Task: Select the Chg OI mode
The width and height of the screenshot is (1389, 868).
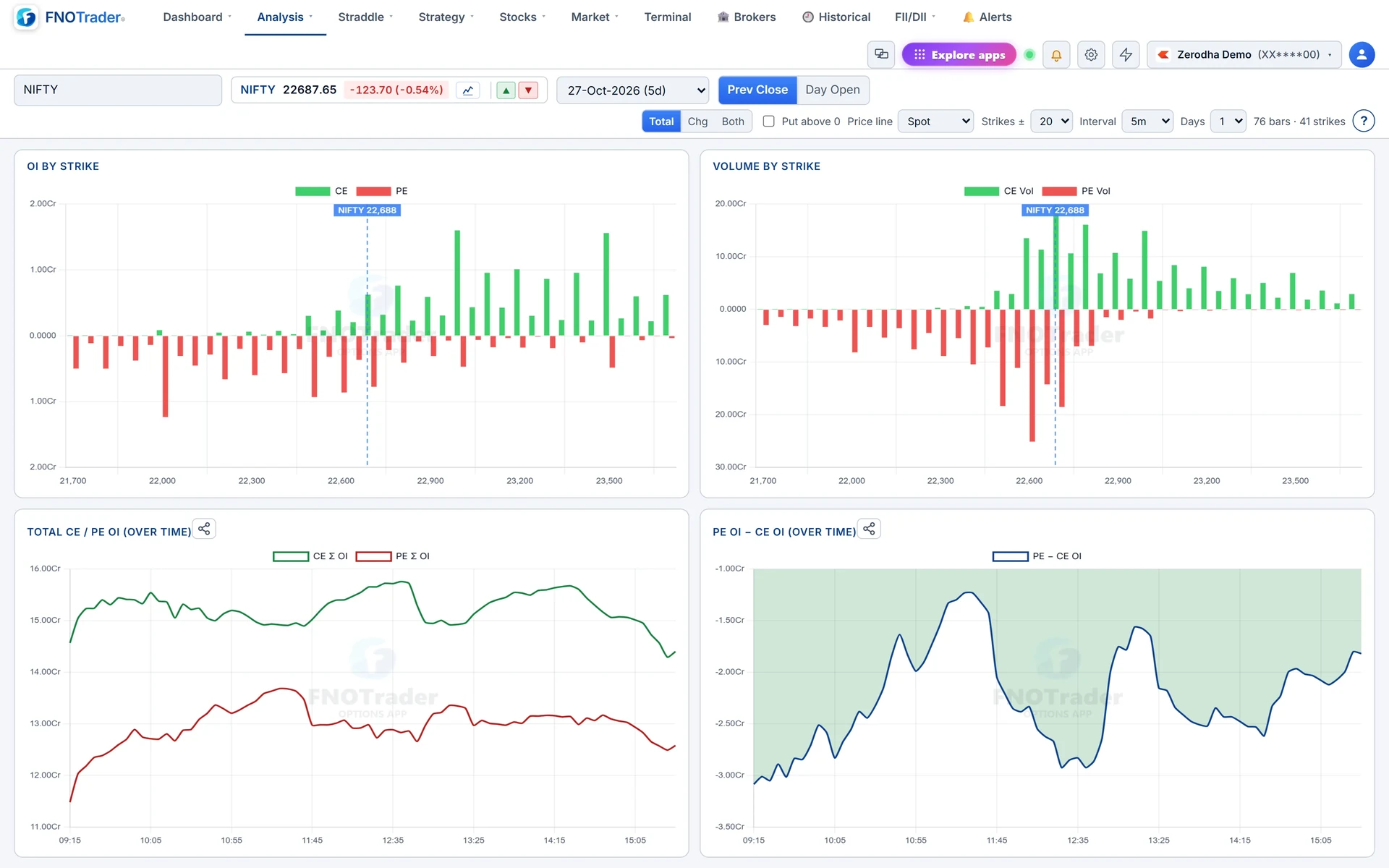Action: (697, 121)
